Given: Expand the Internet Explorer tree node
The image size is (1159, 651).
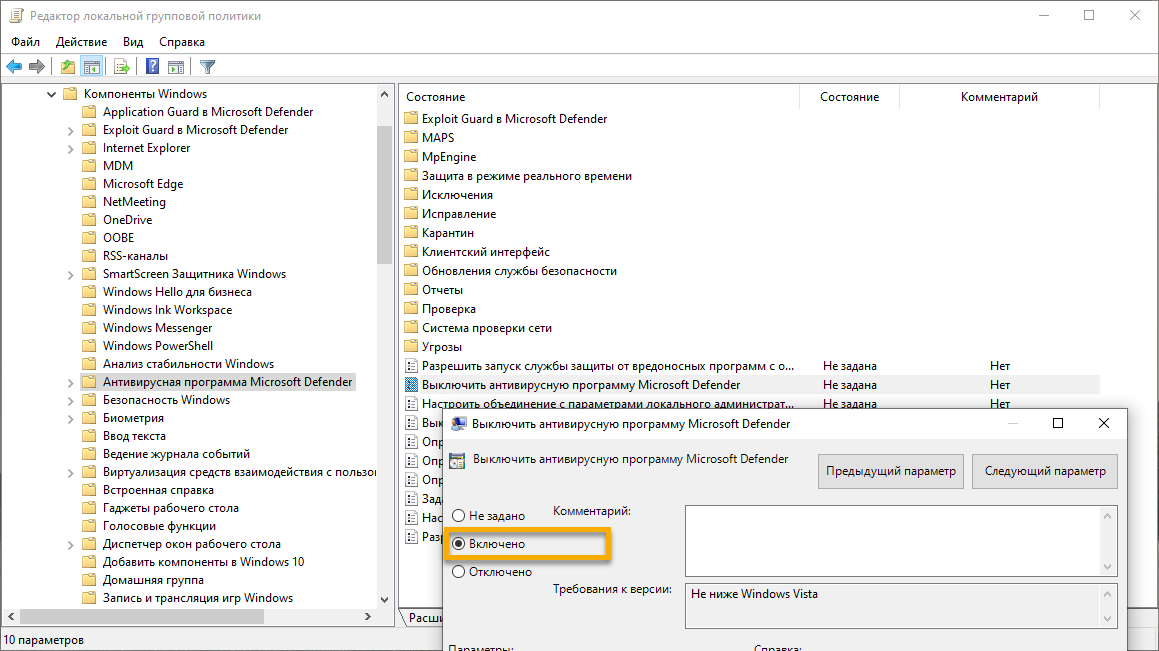Looking at the screenshot, I should point(69,147).
